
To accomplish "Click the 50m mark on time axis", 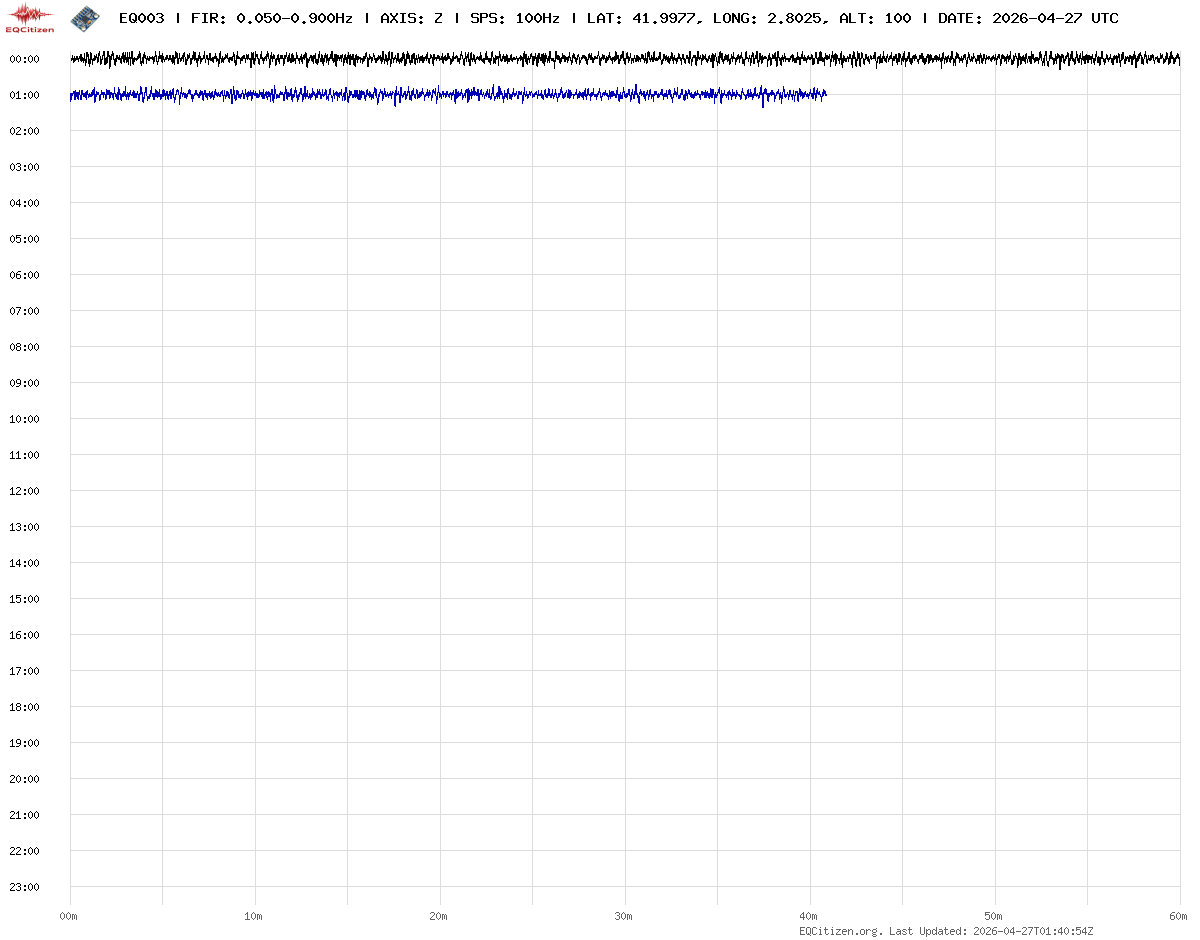I will [x=994, y=916].
